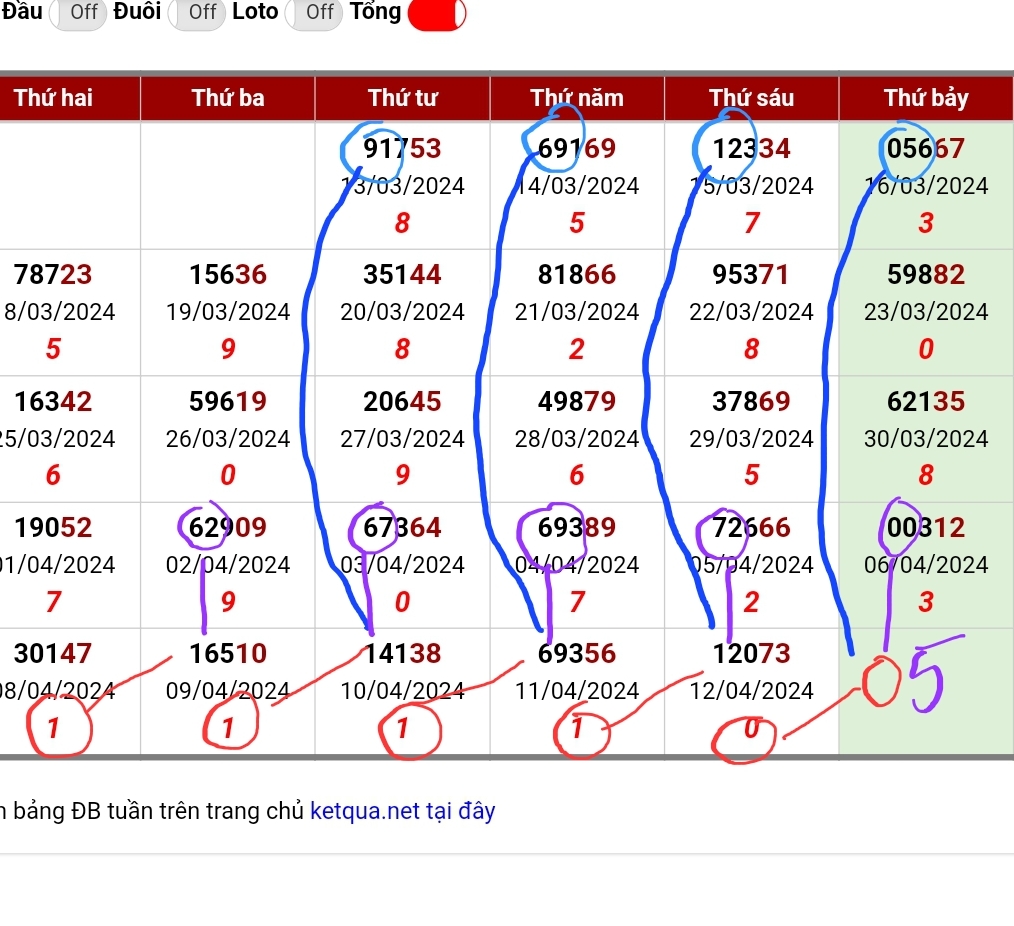Select the result number 62135
The width and height of the screenshot is (1014, 926).
(926, 402)
